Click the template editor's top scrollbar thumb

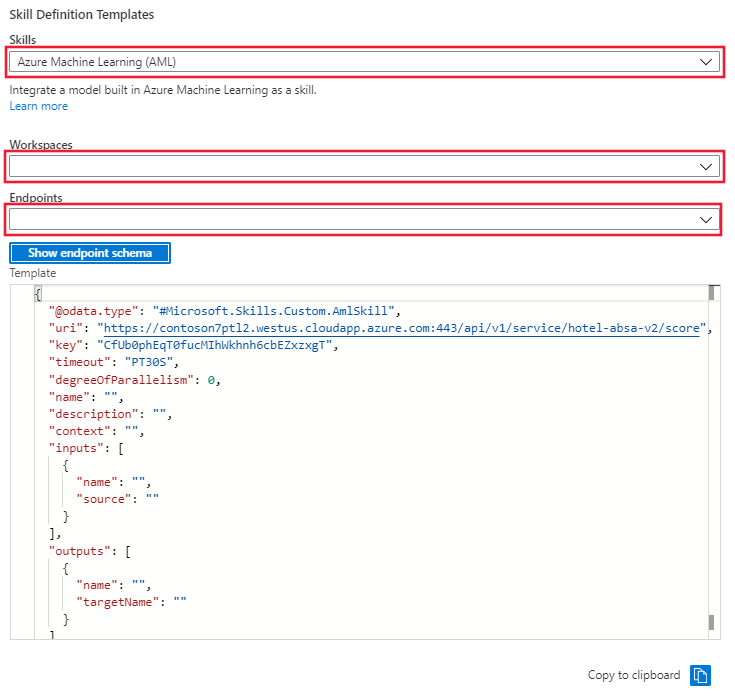click(713, 293)
